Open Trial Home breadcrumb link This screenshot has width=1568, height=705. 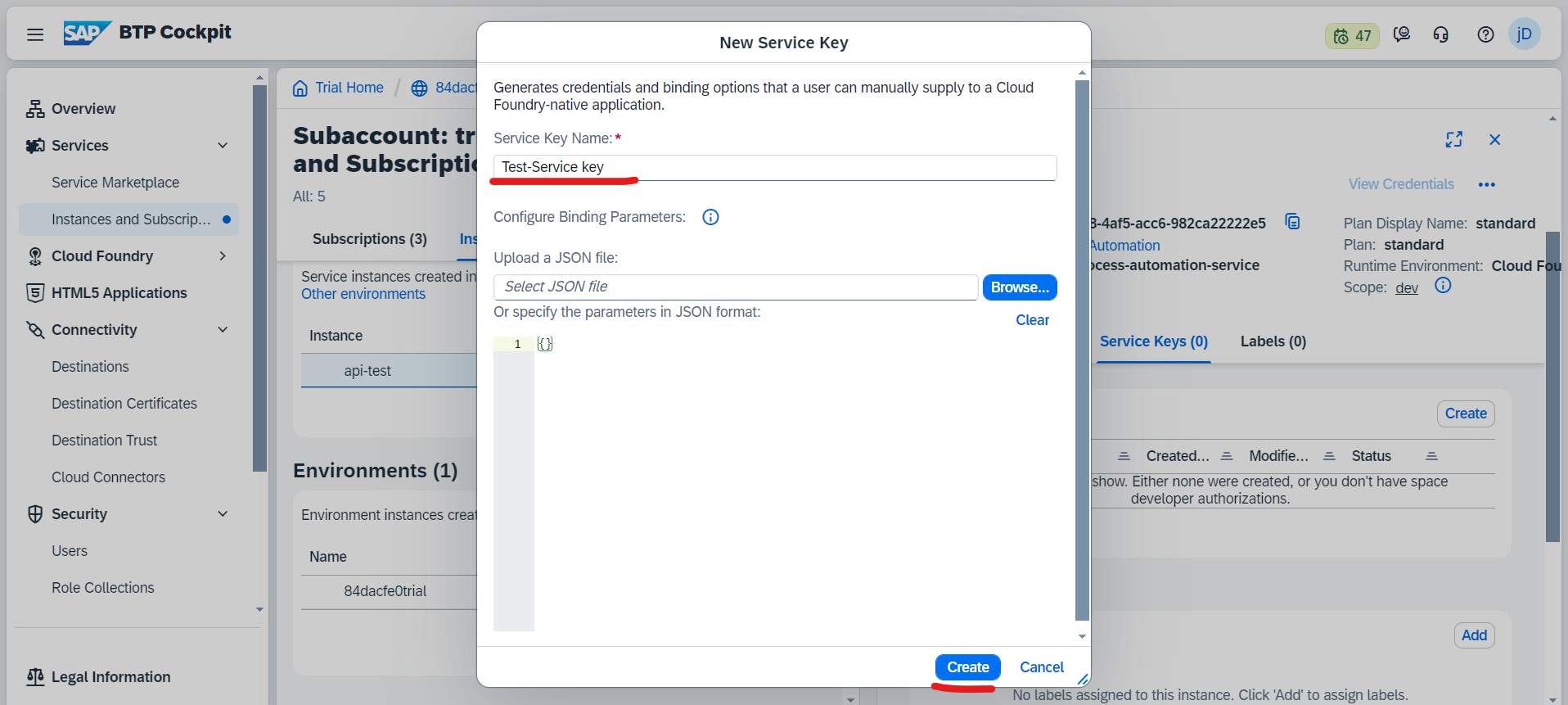coord(349,88)
